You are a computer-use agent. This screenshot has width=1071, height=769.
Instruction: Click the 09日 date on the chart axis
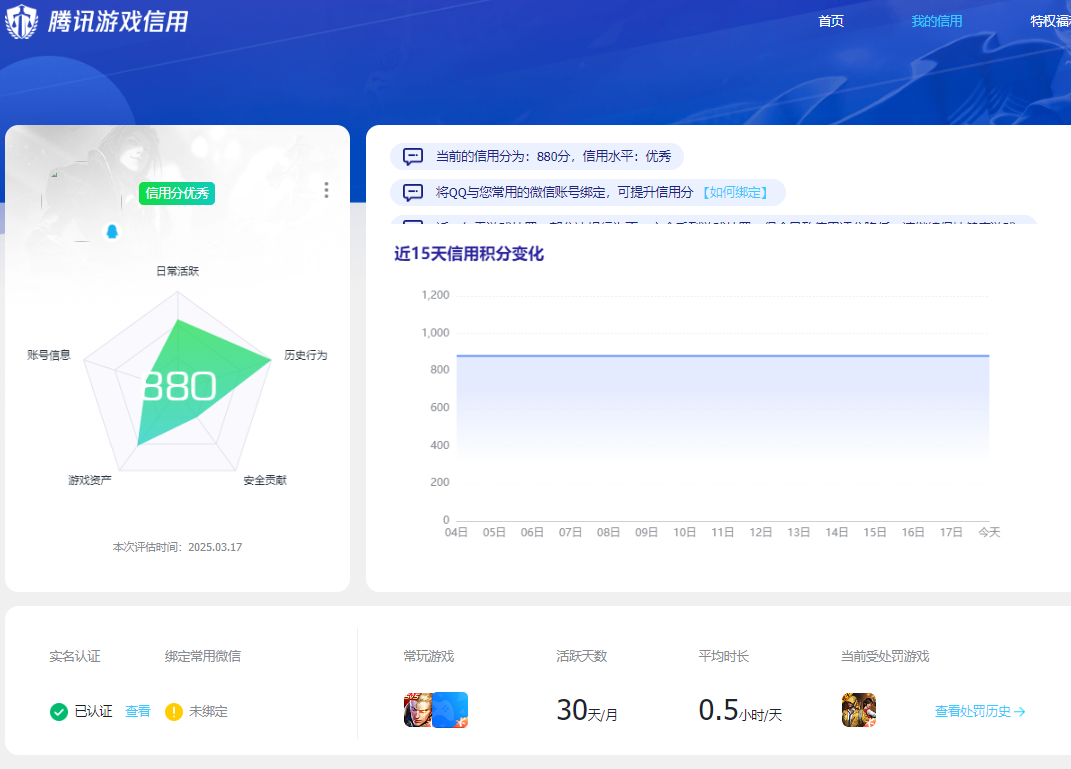(x=646, y=532)
